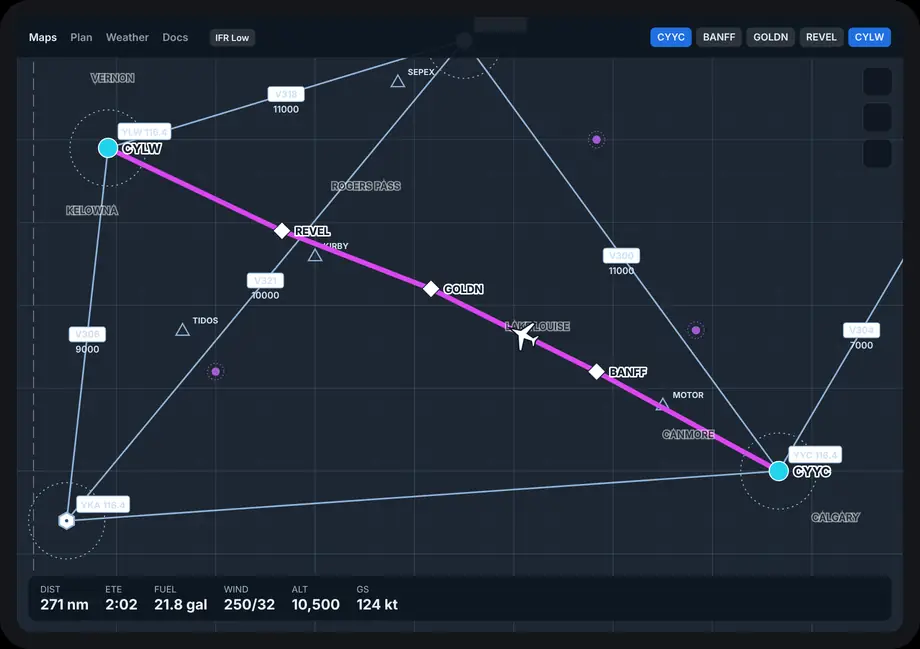Click the top map control button
This screenshot has width=920, height=649.
click(x=877, y=82)
